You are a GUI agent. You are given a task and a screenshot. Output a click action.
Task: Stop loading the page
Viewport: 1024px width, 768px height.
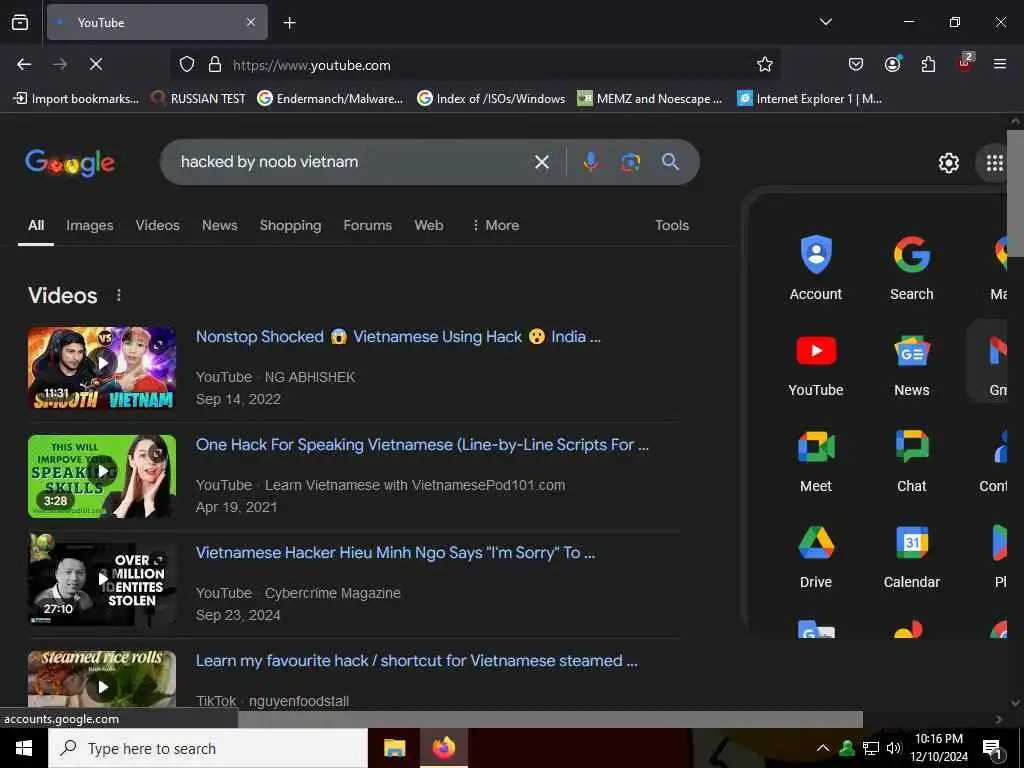coord(95,64)
